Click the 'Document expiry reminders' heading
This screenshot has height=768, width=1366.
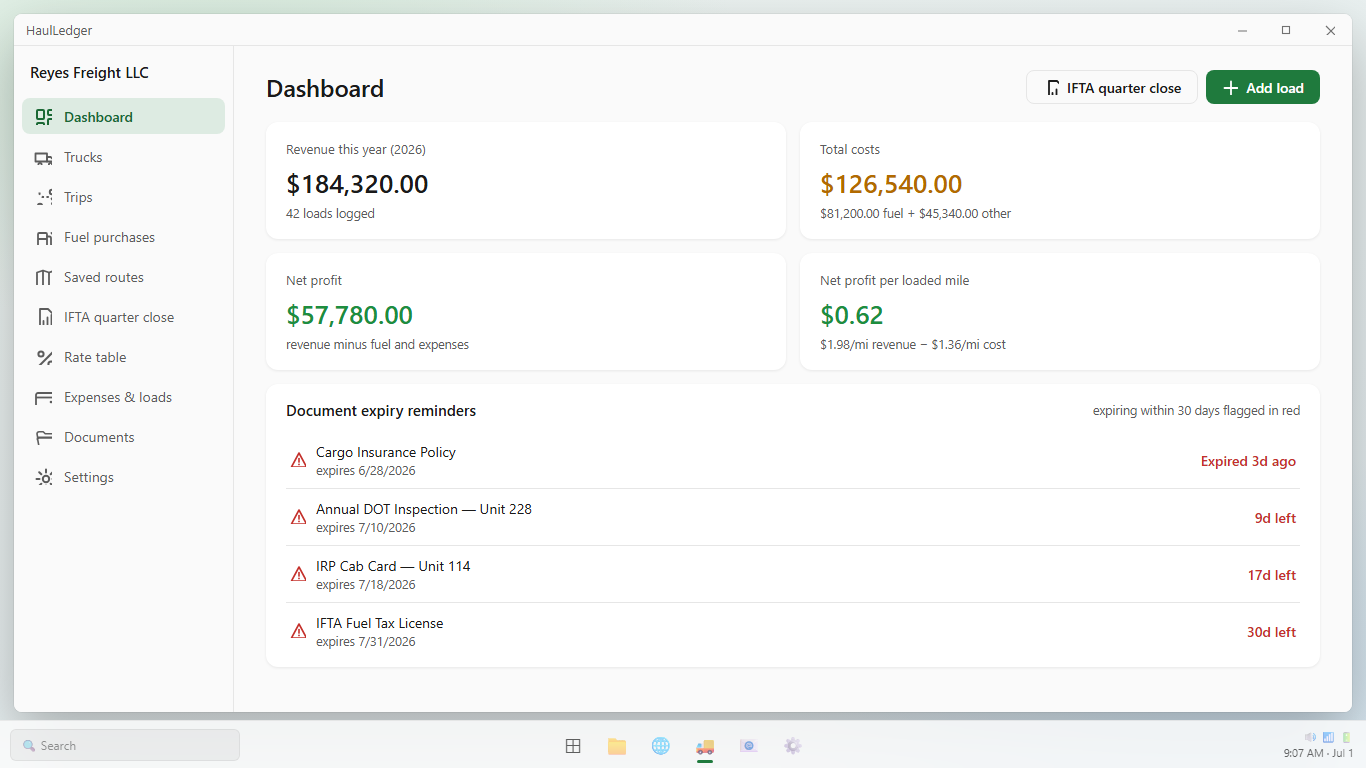tap(381, 411)
